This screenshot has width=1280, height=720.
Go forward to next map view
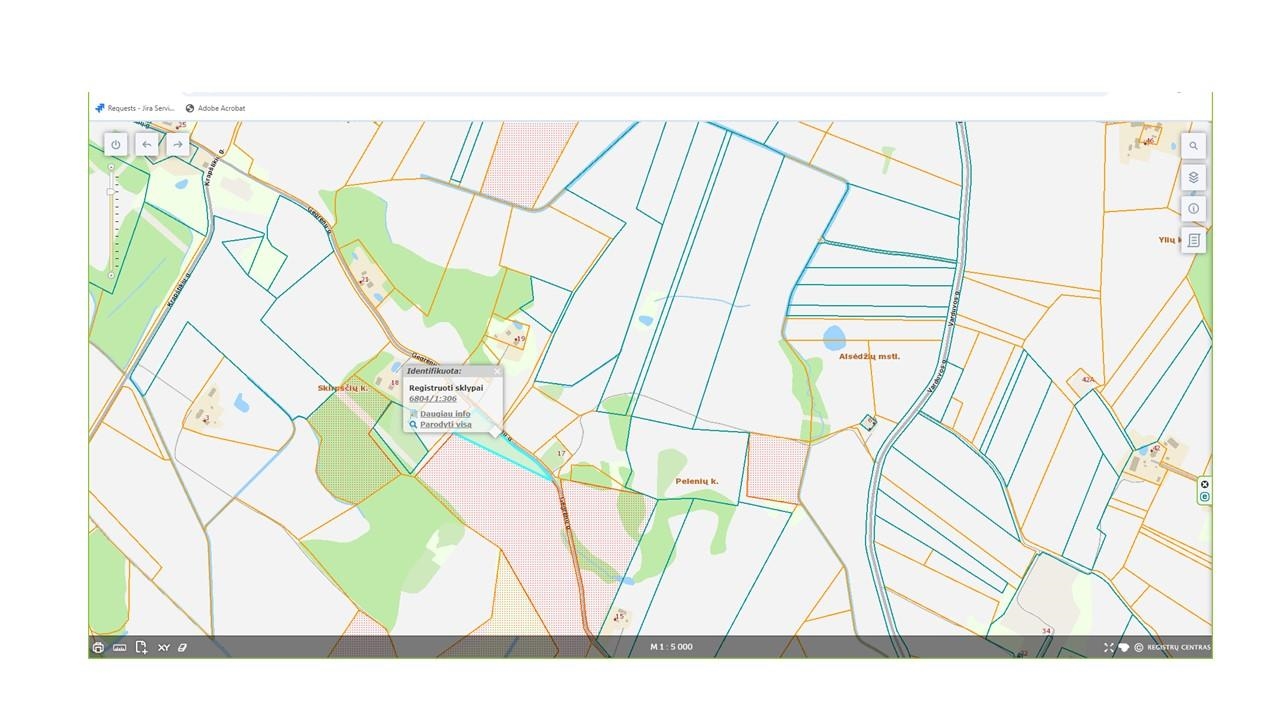click(178, 145)
